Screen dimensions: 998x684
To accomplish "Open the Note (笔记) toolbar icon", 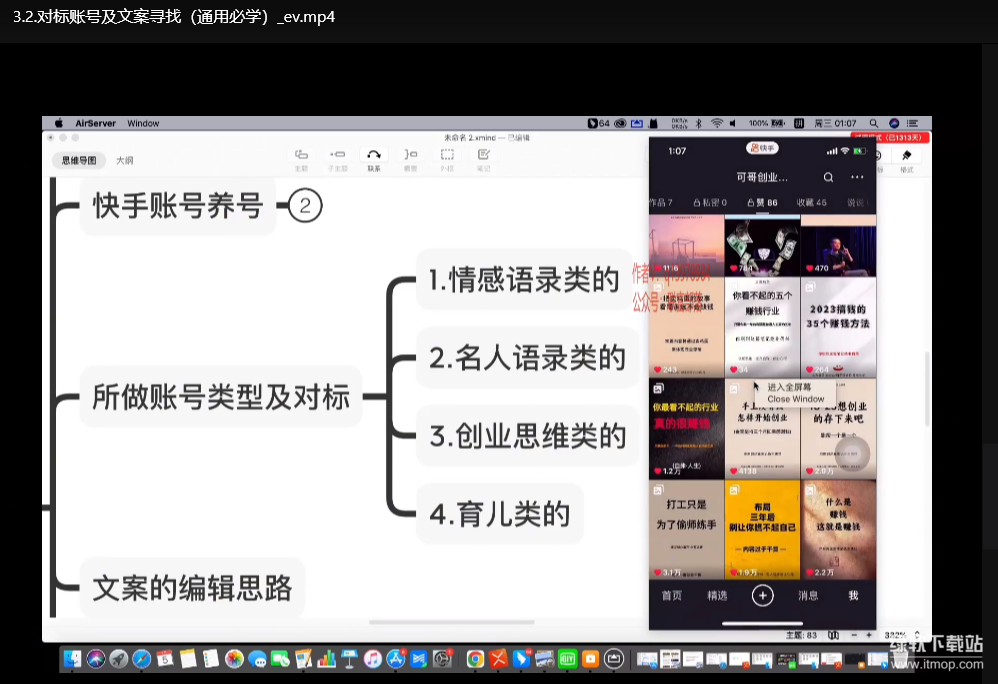I will coord(484,155).
